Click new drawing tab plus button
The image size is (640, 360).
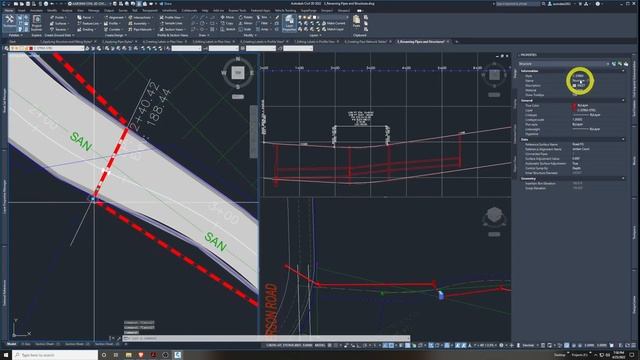456,42
